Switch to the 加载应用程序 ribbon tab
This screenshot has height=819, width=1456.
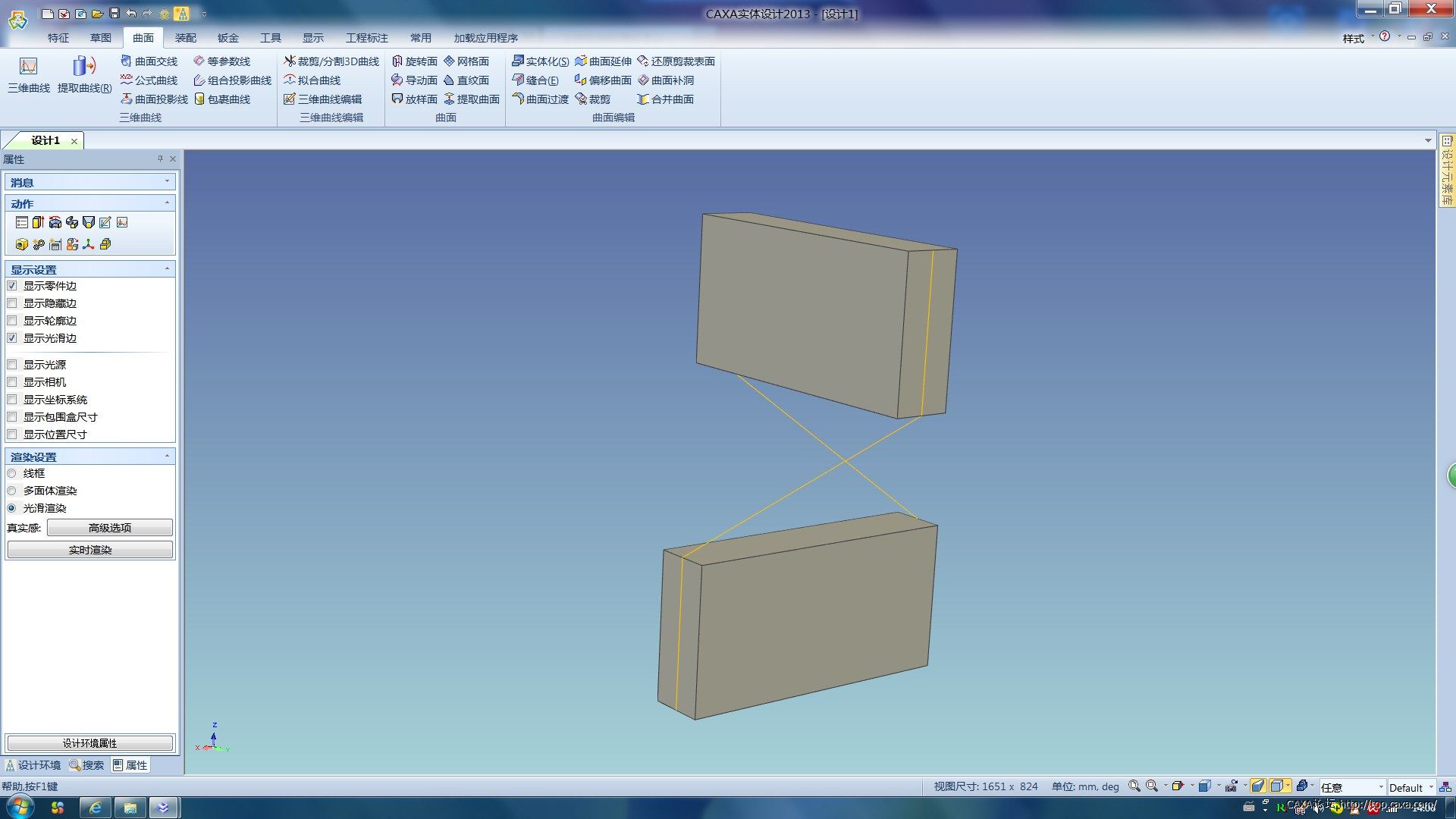point(486,38)
